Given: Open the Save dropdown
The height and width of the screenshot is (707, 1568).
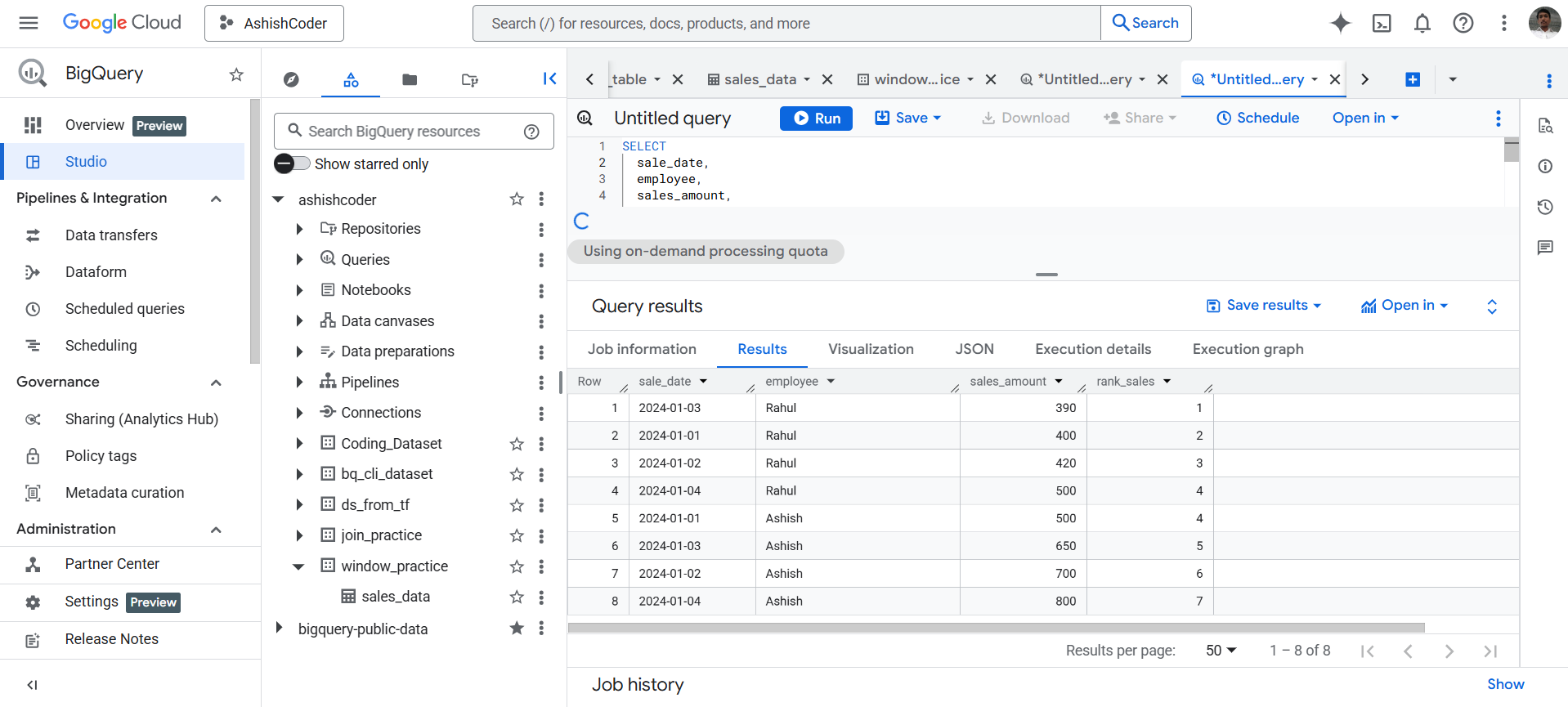Looking at the screenshot, I should click(x=908, y=118).
